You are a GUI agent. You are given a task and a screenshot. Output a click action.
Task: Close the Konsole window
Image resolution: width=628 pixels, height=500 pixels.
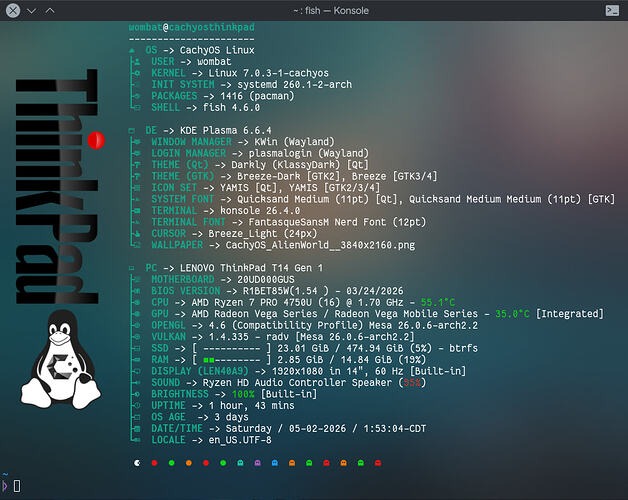coord(13,11)
